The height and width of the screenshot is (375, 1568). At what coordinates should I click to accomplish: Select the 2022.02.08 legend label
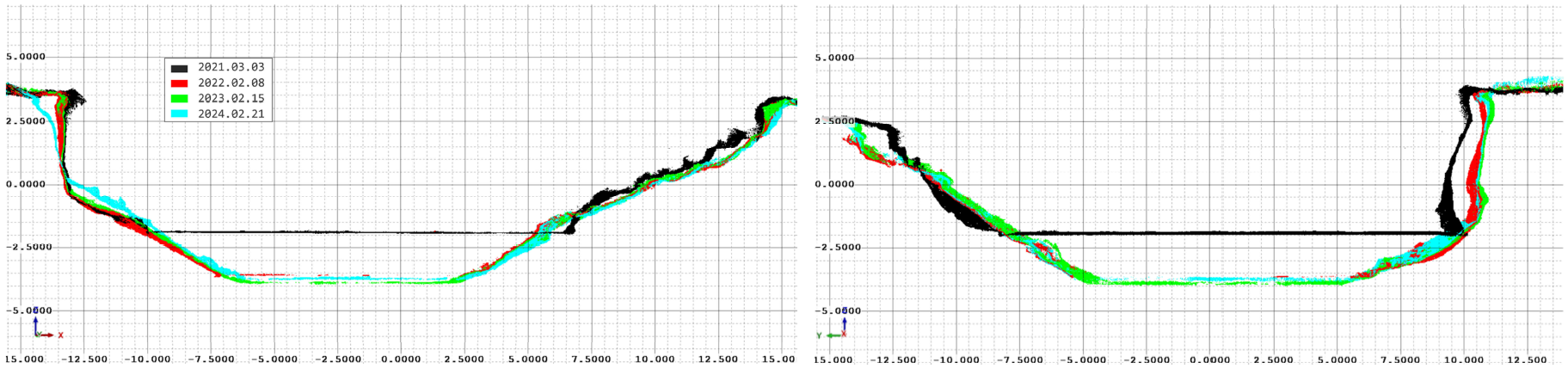click(x=231, y=83)
